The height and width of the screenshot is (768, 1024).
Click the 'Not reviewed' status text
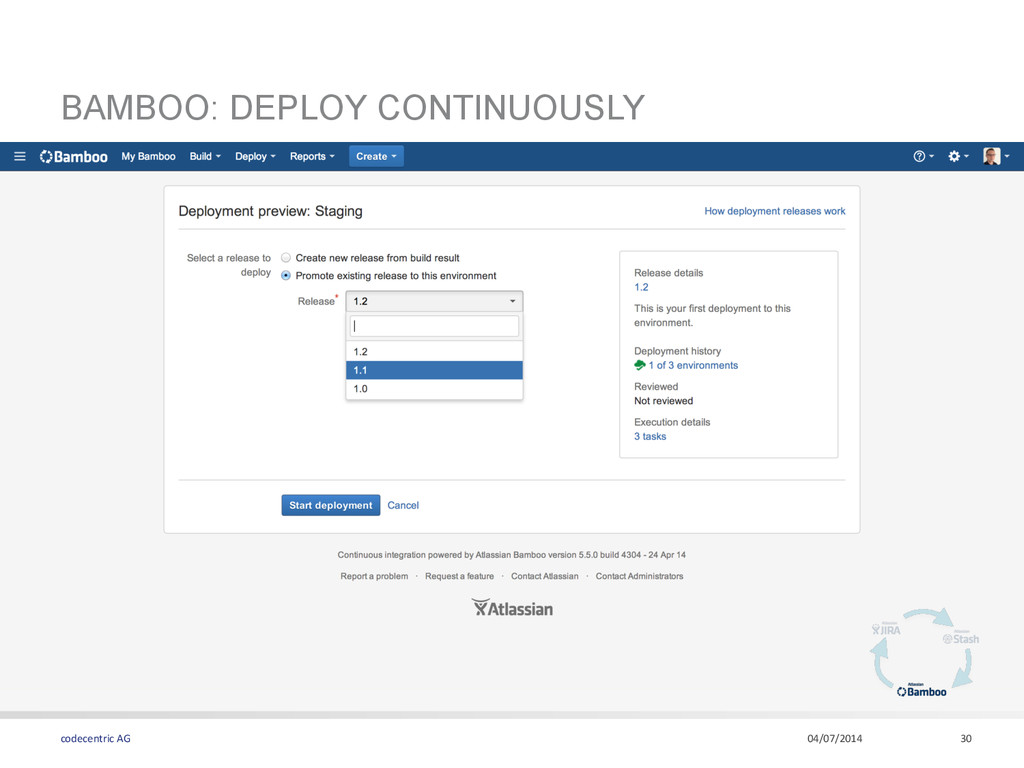664,401
